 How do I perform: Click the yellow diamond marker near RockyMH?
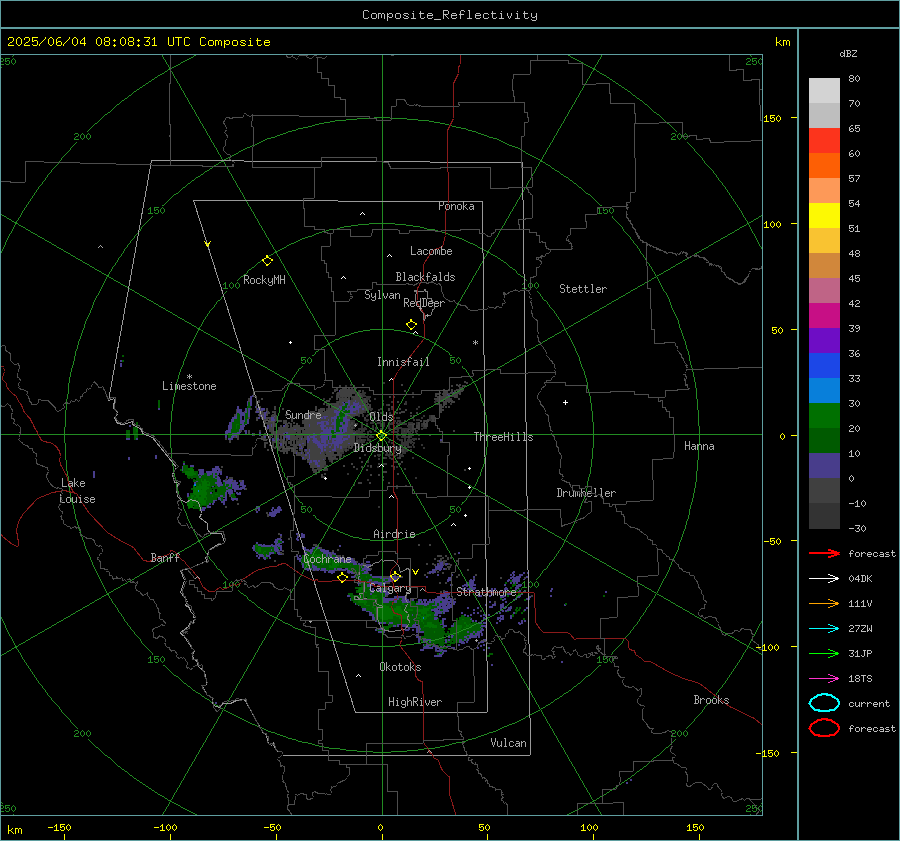click(x=267, y=261)
